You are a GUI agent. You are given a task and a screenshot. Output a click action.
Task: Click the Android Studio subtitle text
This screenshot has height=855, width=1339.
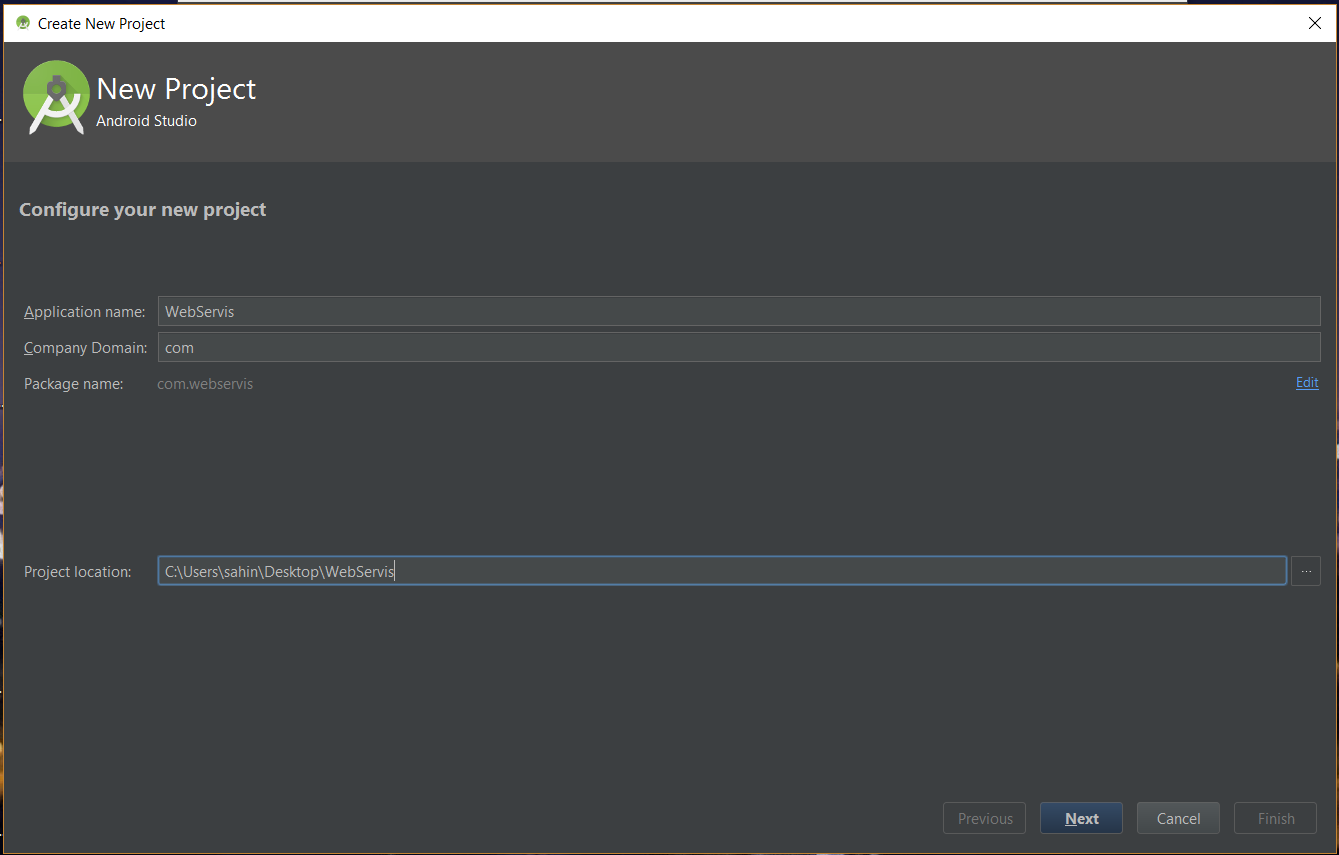[146, 121]
